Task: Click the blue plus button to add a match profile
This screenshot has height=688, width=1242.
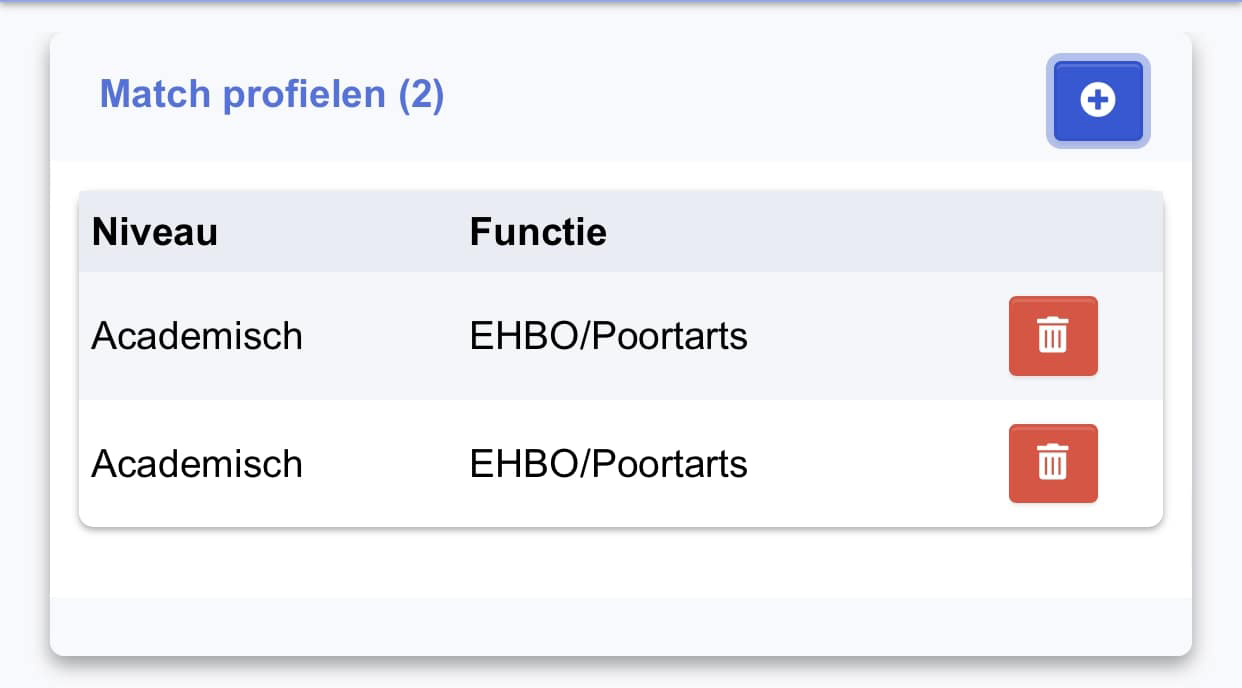Action: (x=1098, y=100)
